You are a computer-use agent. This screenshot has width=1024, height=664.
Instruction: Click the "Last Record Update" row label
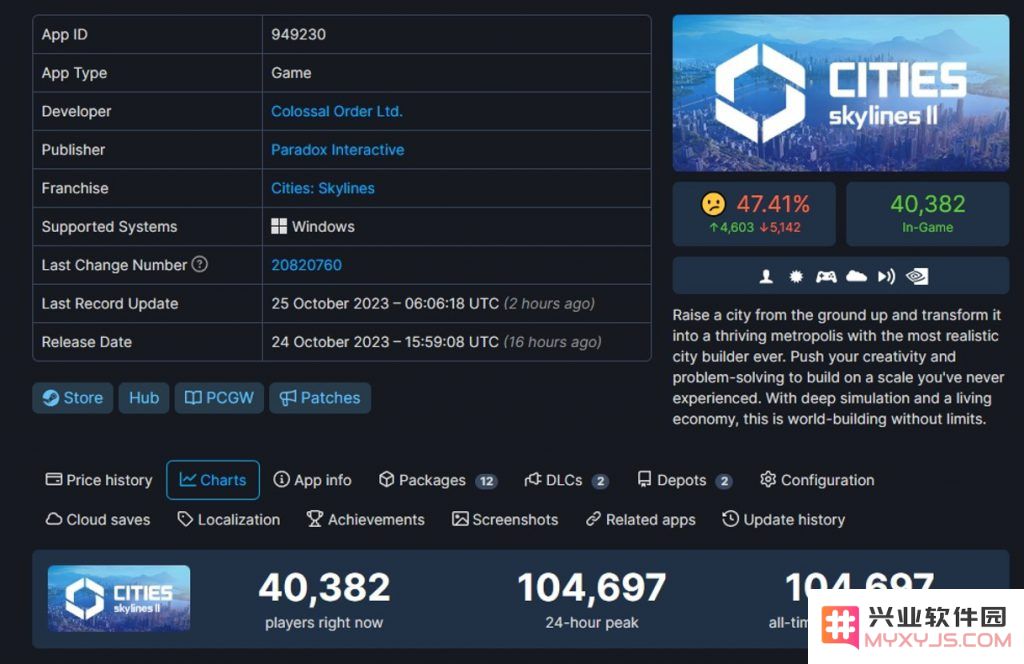[x=110, y=304]
